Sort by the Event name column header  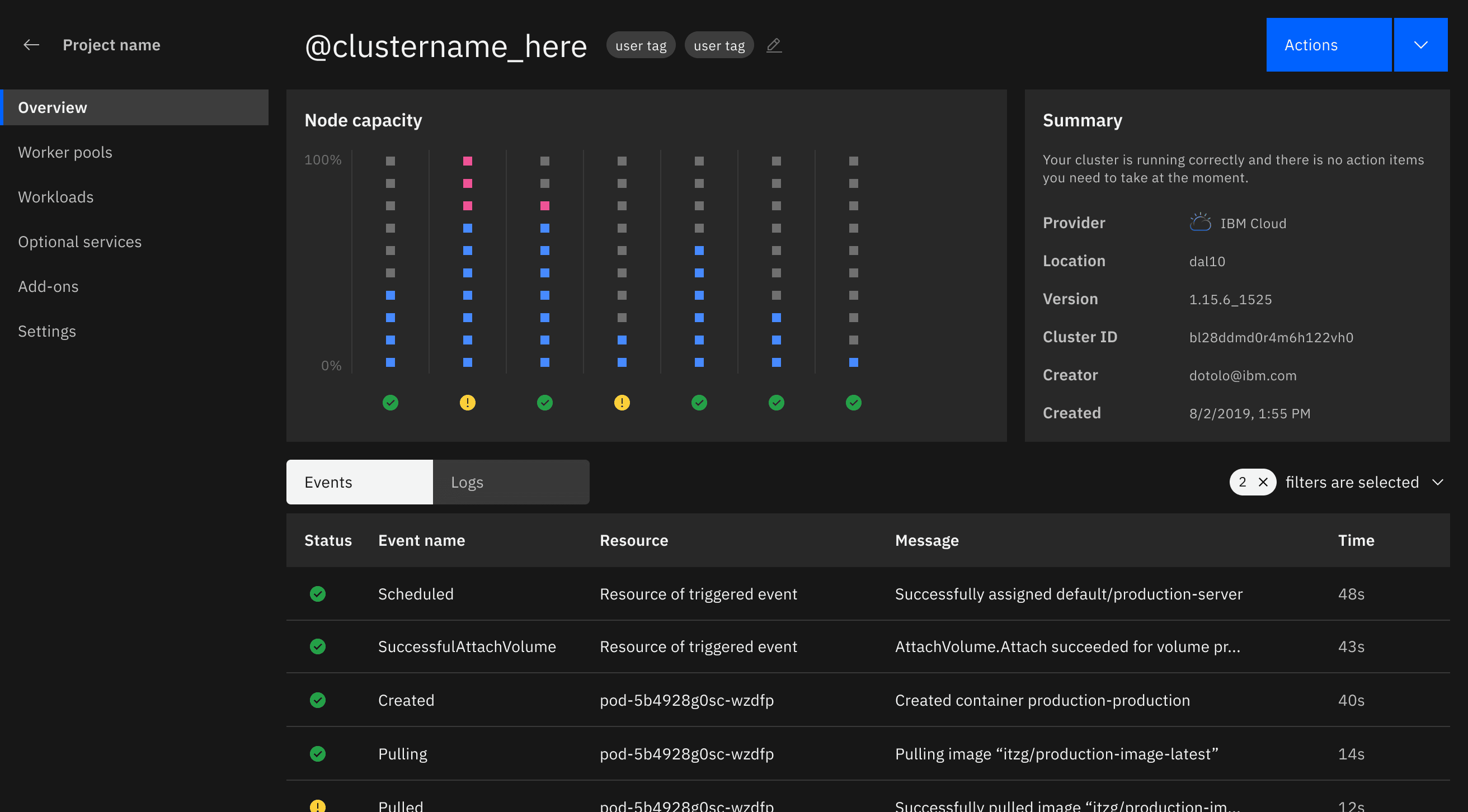click(x=422, y=540)
